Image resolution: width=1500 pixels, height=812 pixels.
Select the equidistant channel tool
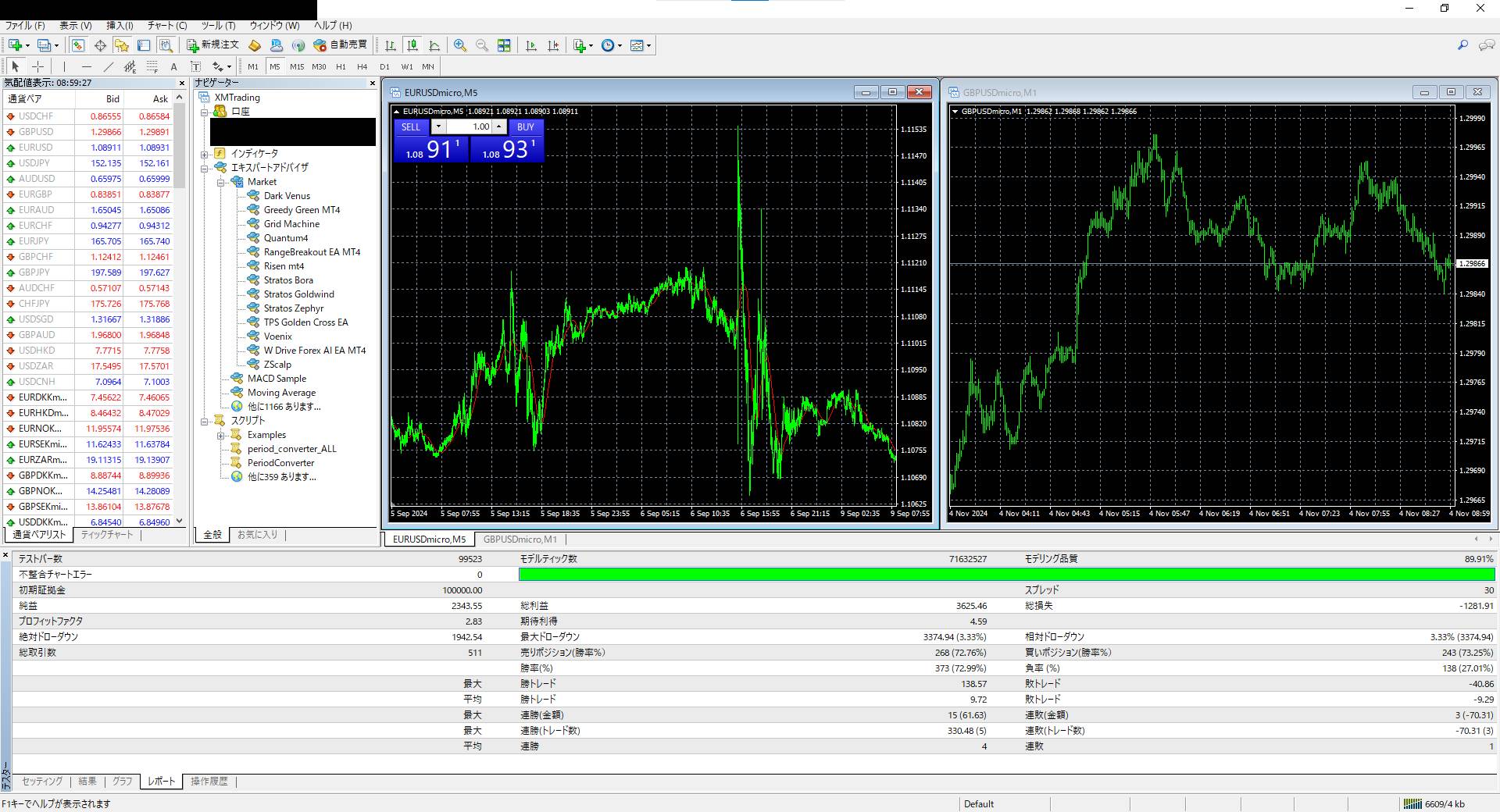point(130,66)
